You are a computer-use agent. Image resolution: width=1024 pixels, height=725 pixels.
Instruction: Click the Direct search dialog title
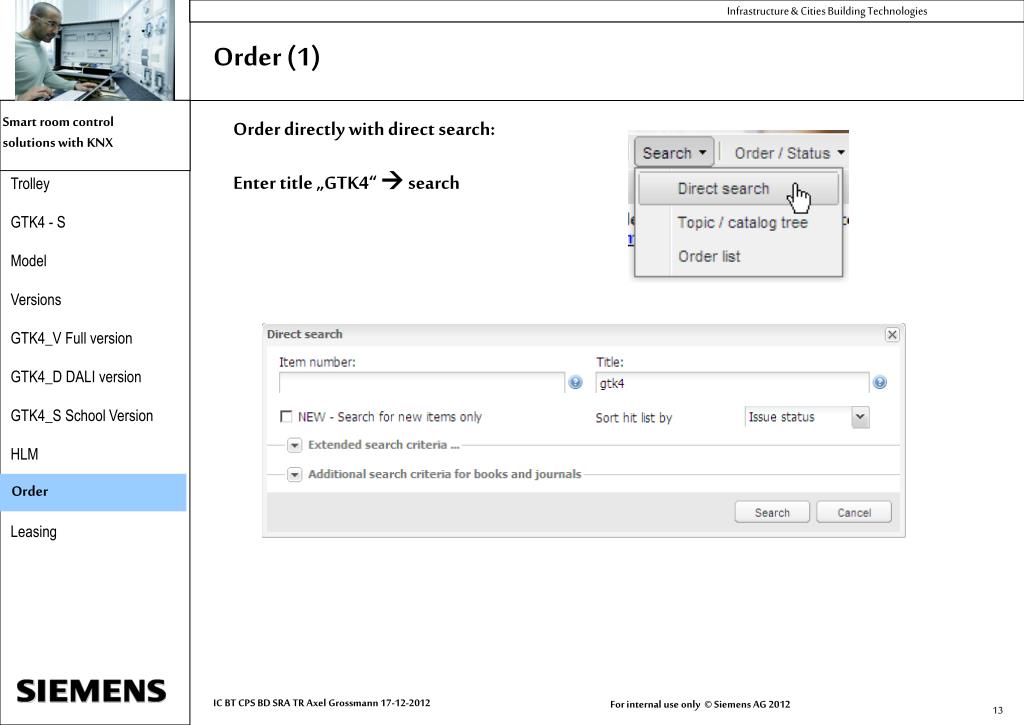pyautogui.click(x=304, y=334)
